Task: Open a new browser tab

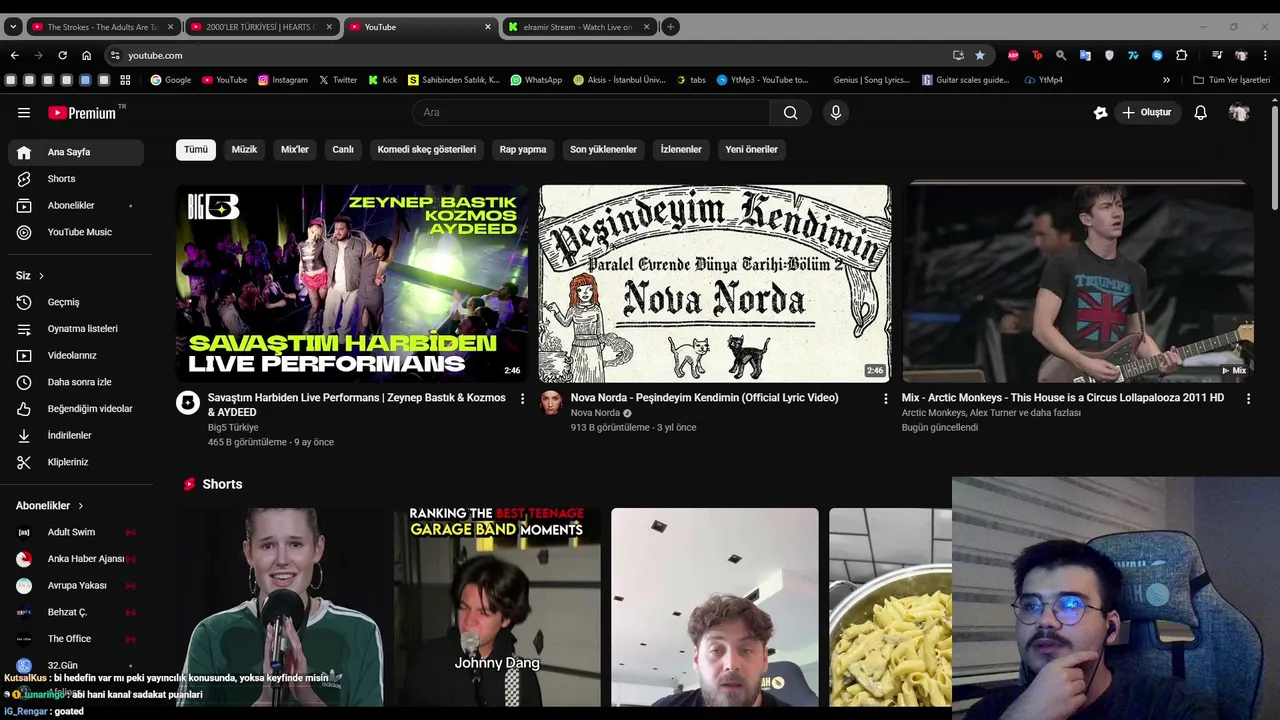Action: [671, 27]
